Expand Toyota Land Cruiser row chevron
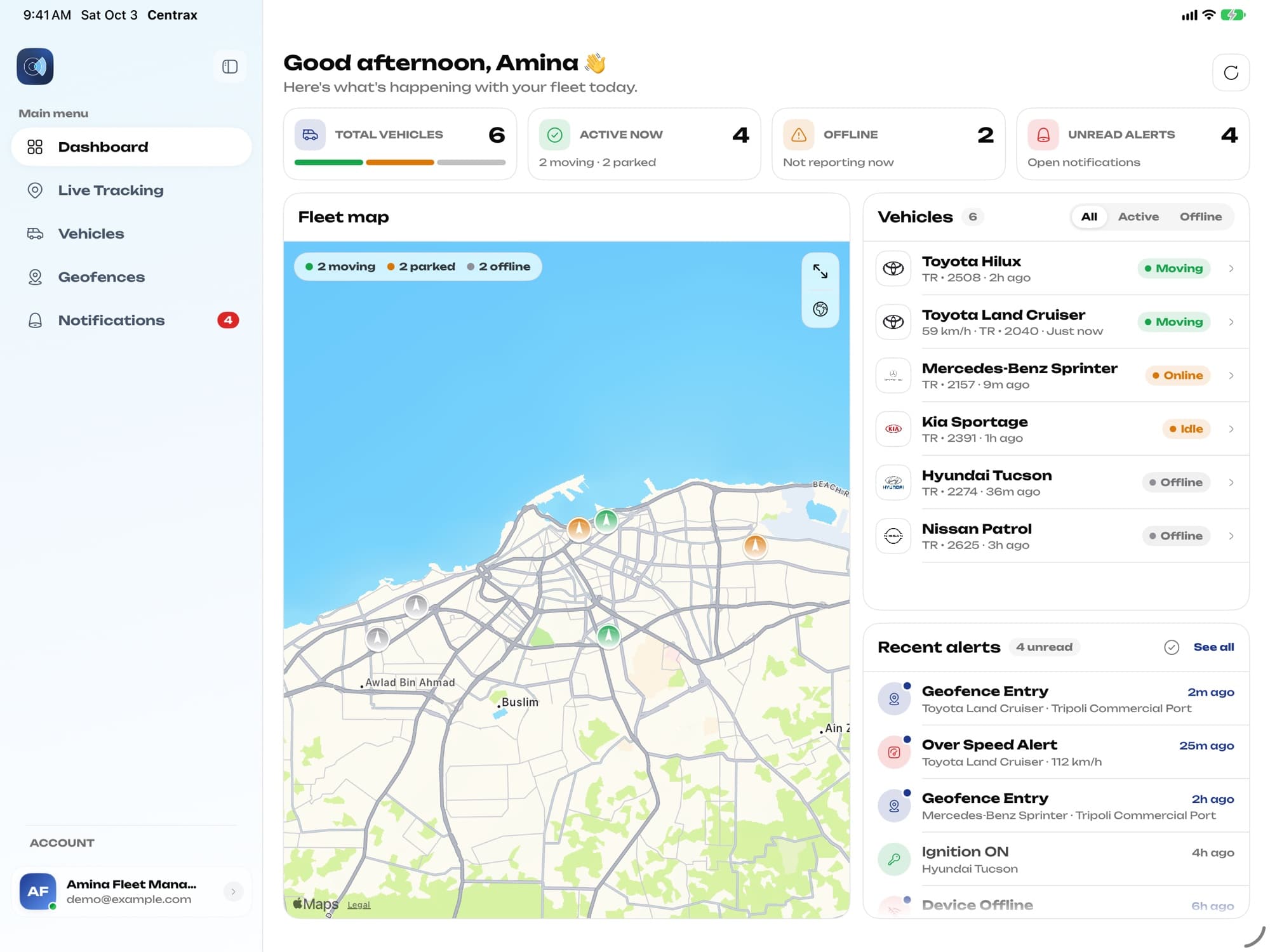This screenshot has width=1270, height=952. click(1231, 322)
